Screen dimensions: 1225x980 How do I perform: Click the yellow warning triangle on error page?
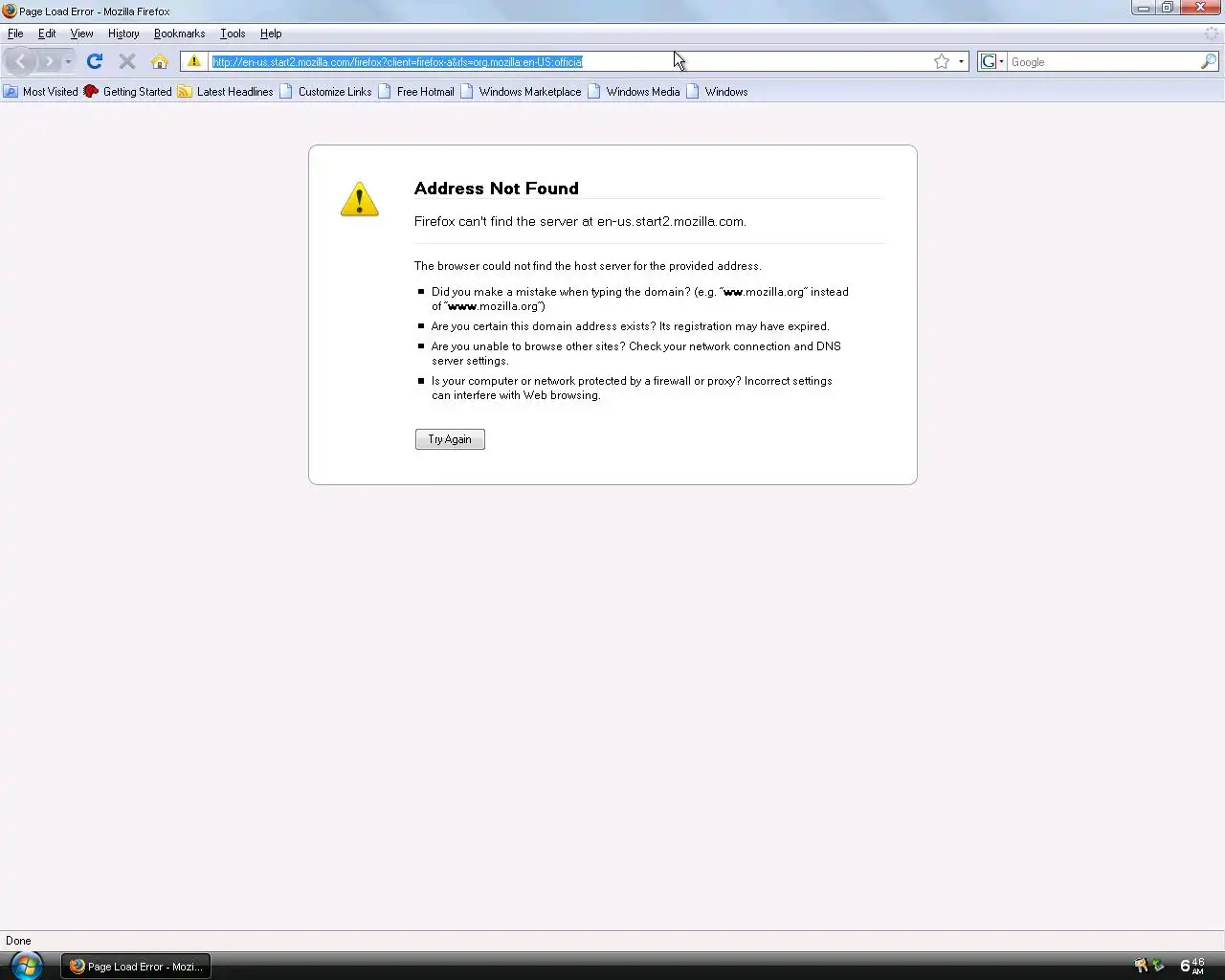(x=360, y=199)
